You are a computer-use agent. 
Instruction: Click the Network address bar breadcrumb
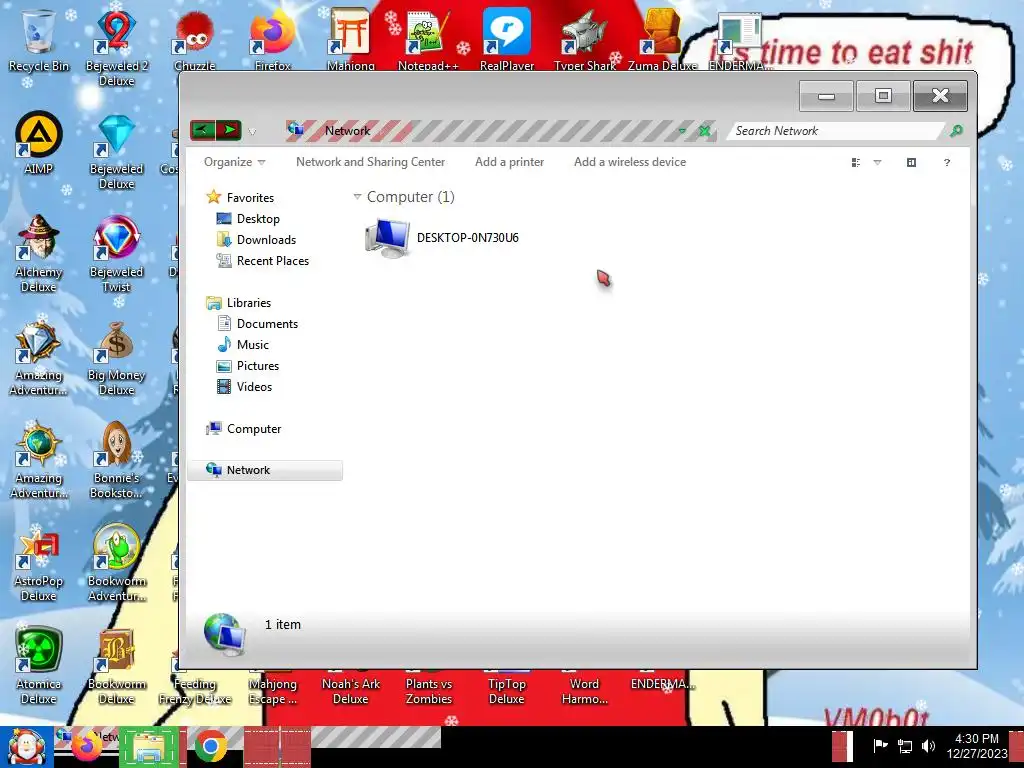[347, 131]
